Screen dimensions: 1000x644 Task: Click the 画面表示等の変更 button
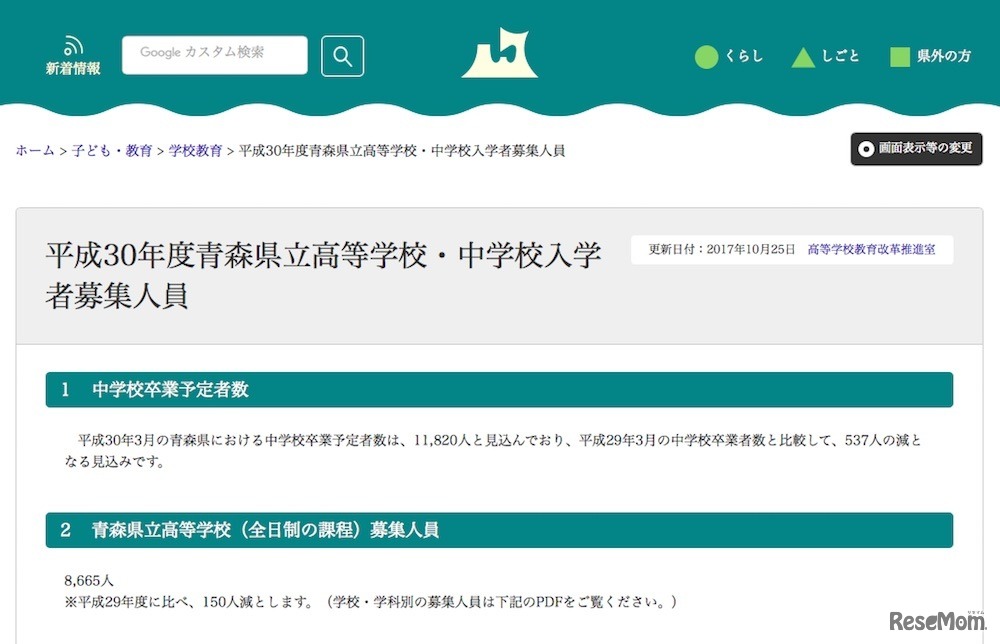click(916, 149)
